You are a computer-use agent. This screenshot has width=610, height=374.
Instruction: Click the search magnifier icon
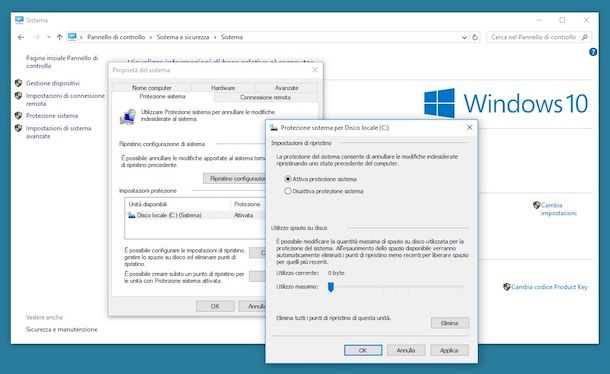(585, 37)
